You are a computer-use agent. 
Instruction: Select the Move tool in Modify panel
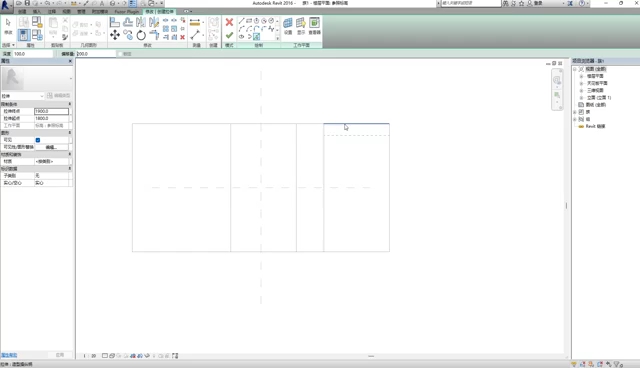click(x=115, y=35)
